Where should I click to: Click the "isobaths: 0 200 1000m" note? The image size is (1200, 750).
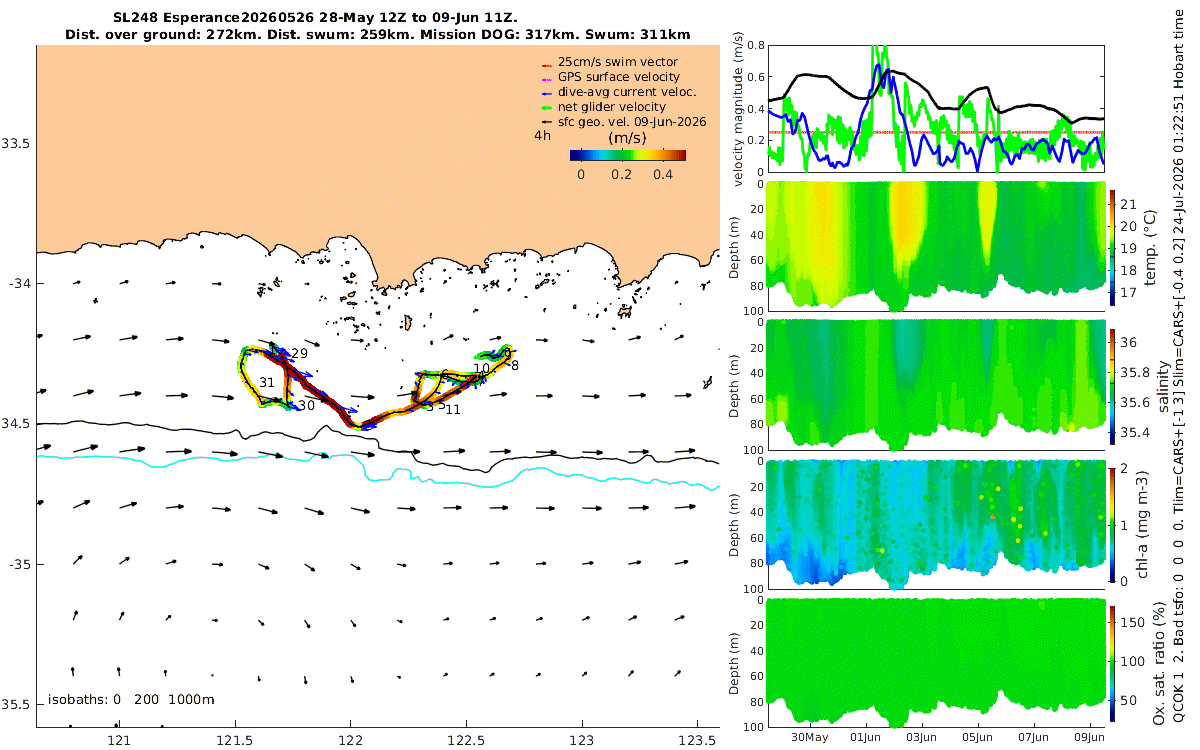pyautogui.click(x=131, y=699)
